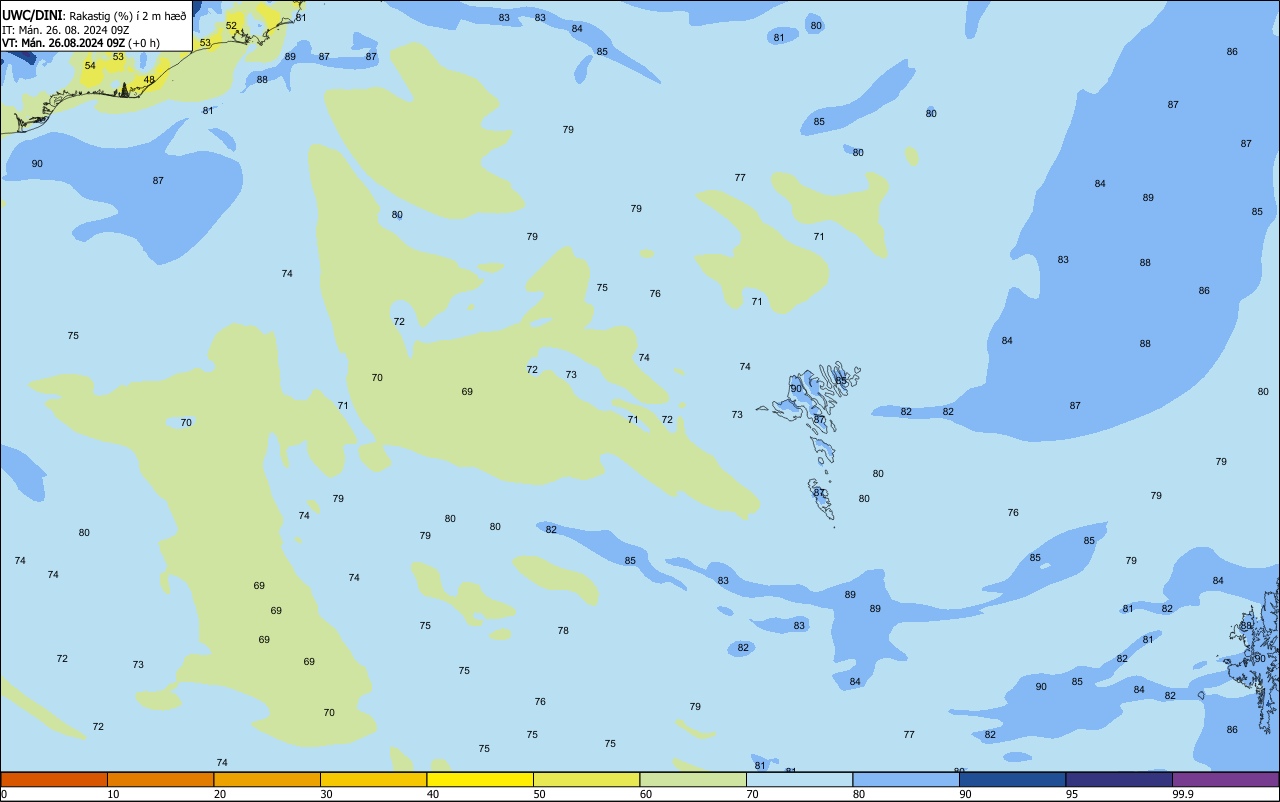Click the humidity value "48" near the Iceland coast
The height and width of the screenshot is (802, 1280).
pos(149,80)
